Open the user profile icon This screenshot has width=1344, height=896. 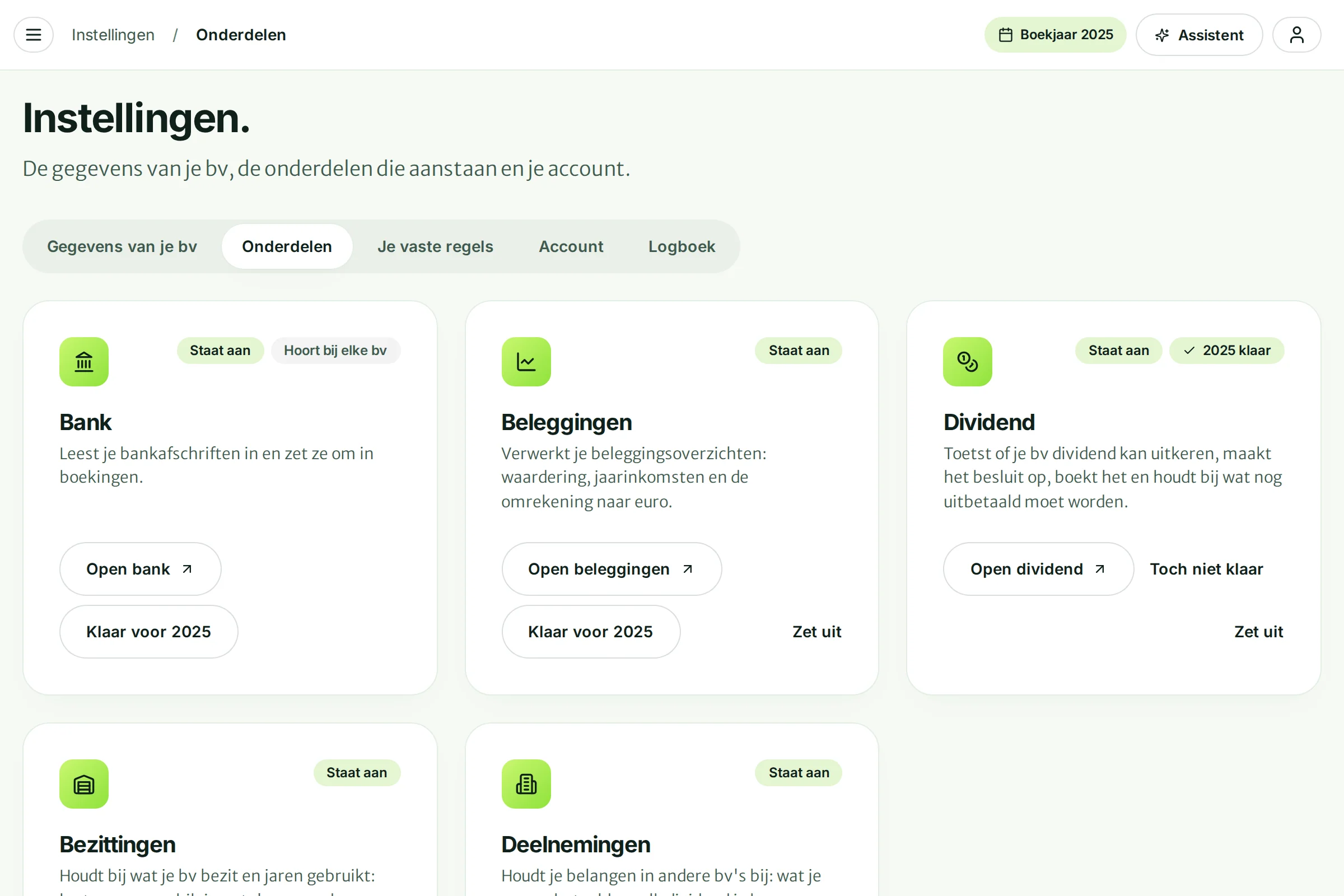(x=1296, y=35)
